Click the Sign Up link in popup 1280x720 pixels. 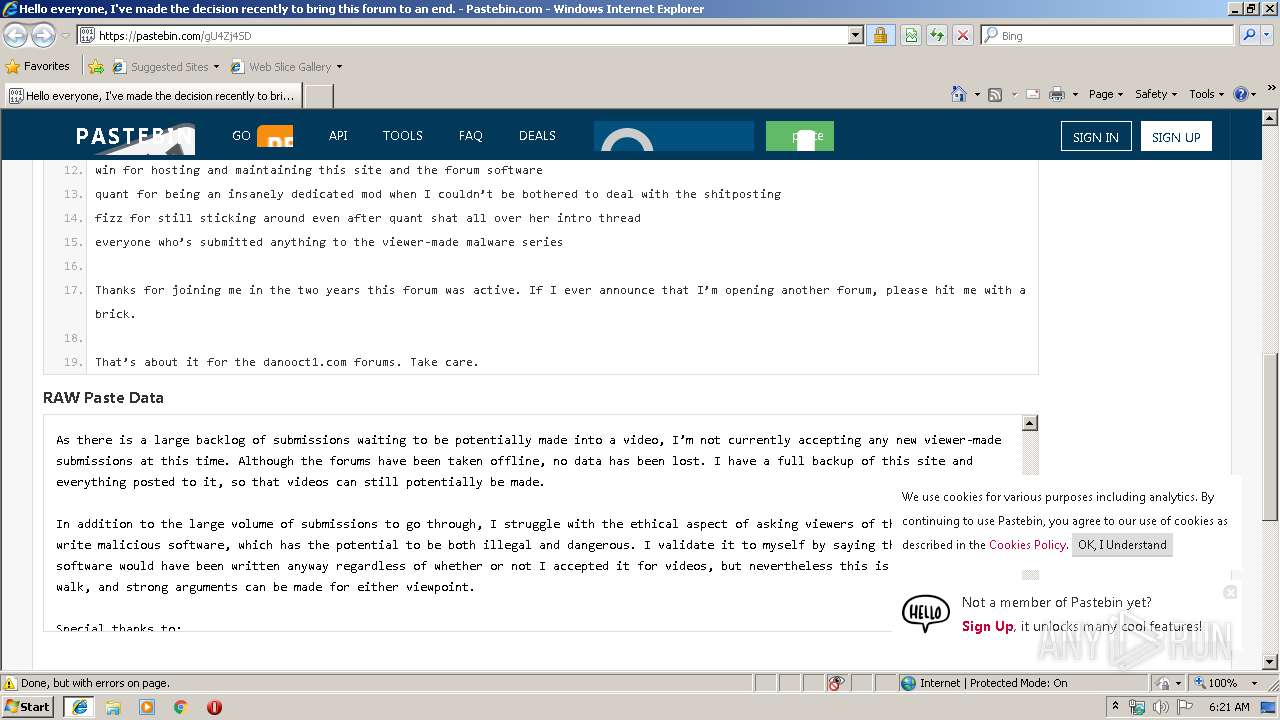(988, 626)
